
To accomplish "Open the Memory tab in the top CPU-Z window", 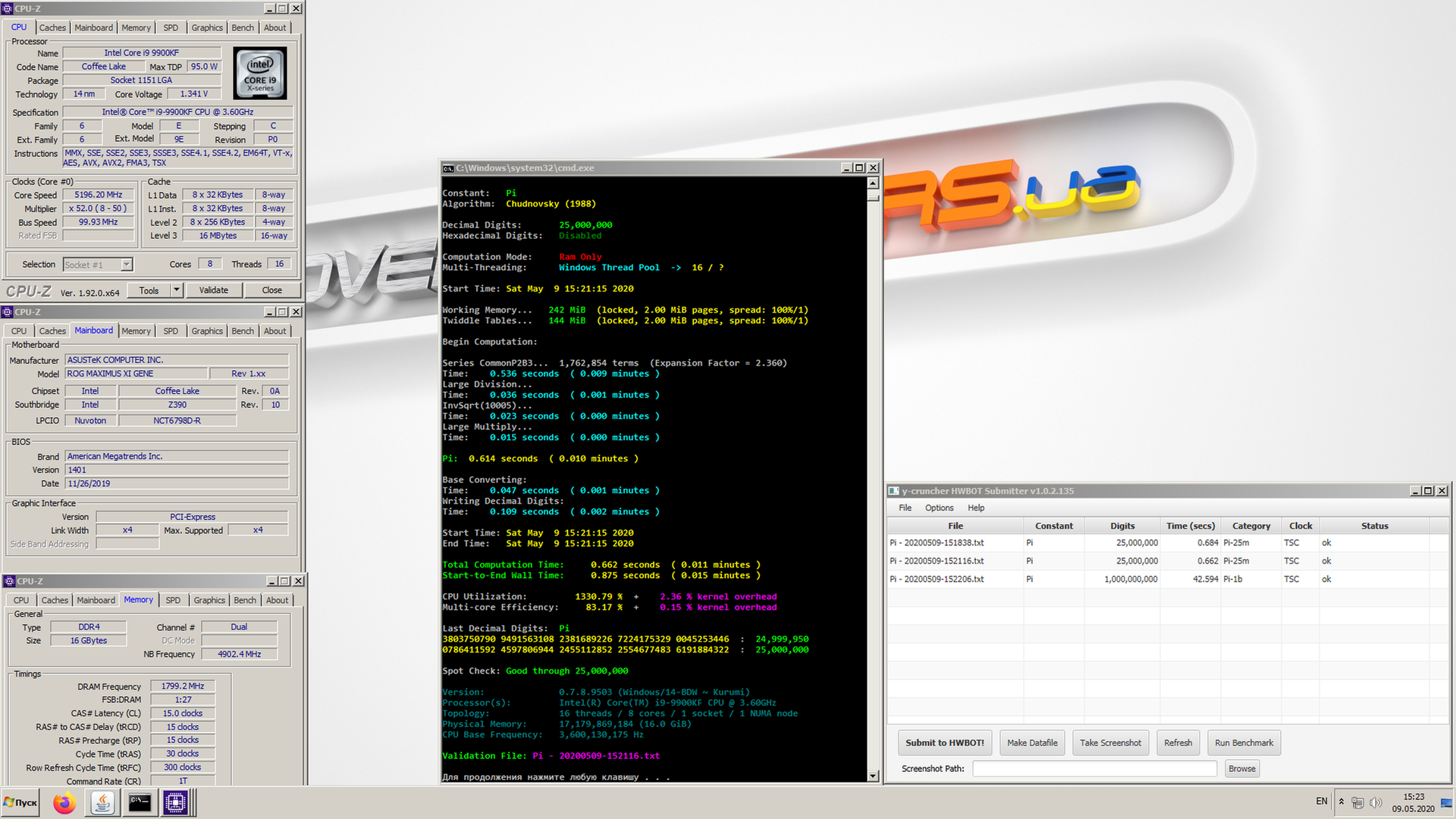I will tap(136, 27).
